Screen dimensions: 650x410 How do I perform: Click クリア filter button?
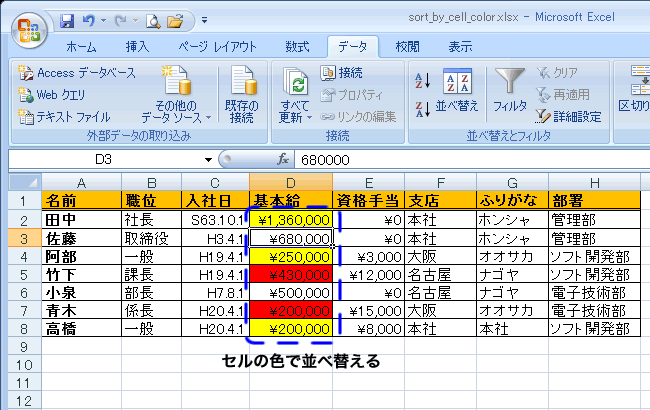[x=557, y=73]
